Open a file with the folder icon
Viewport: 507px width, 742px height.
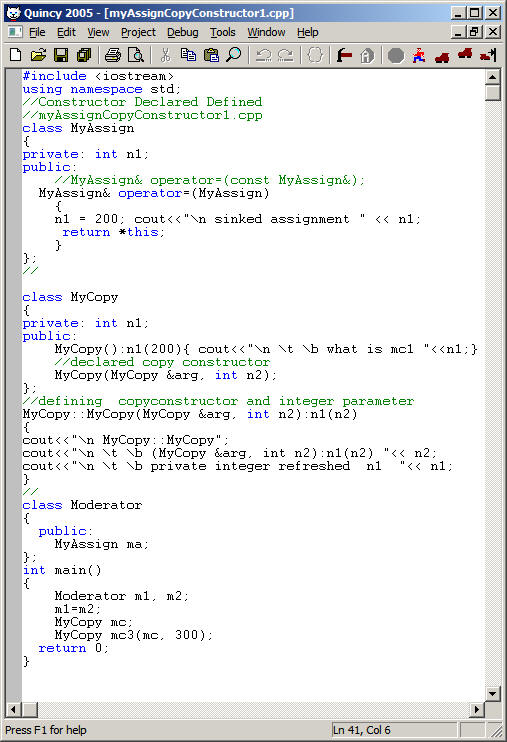pos(38,55)
